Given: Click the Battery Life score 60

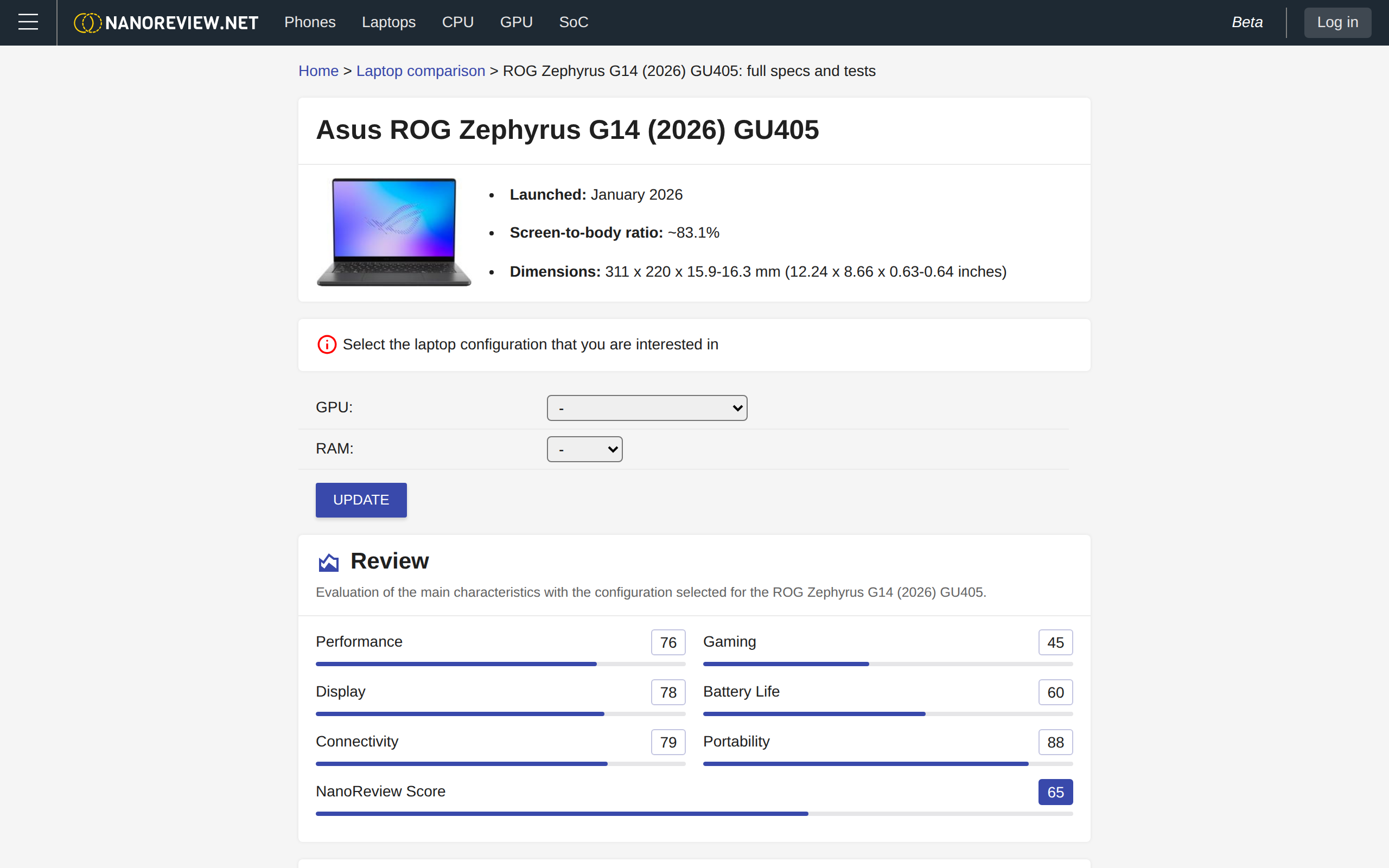Looking at the screenshot, I should coord(1055,692).
